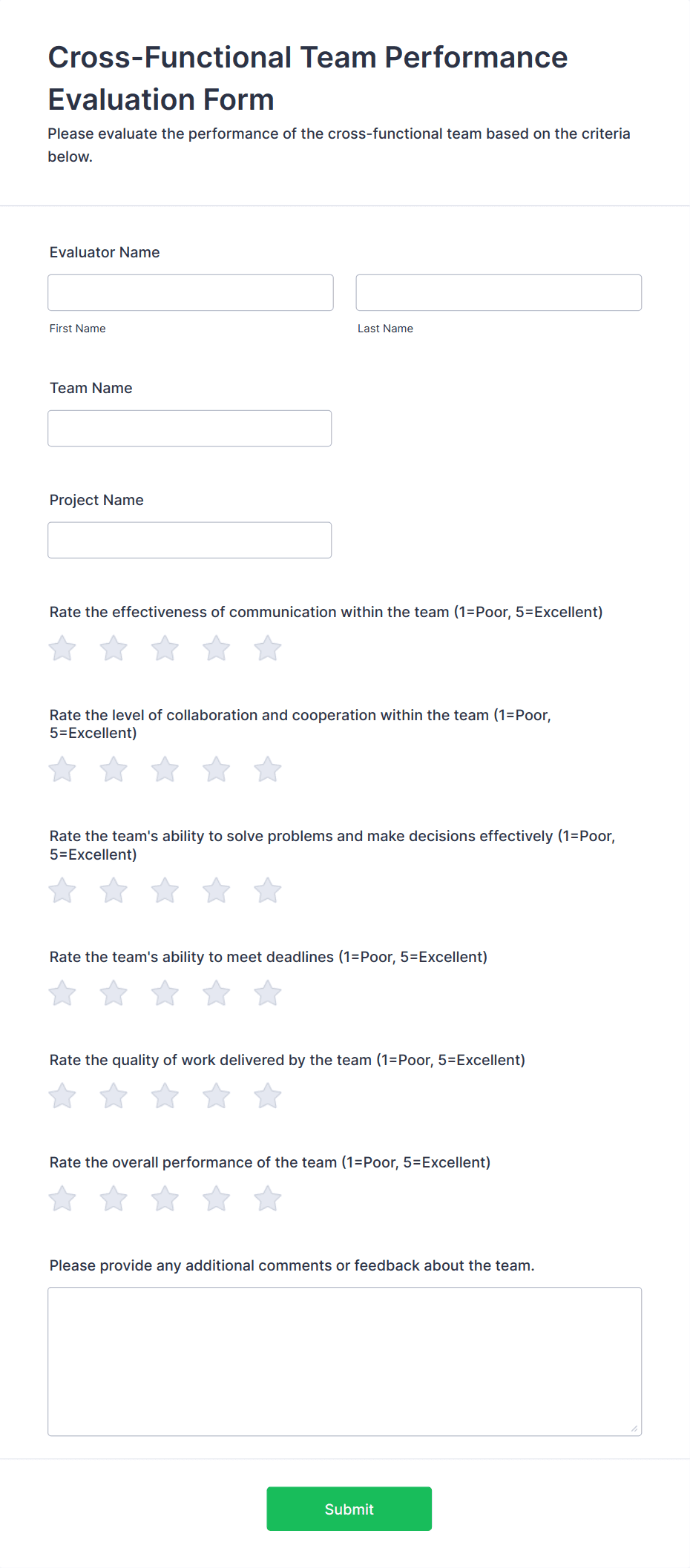Rate problem solving with the second star

click(x=114, y=890)
